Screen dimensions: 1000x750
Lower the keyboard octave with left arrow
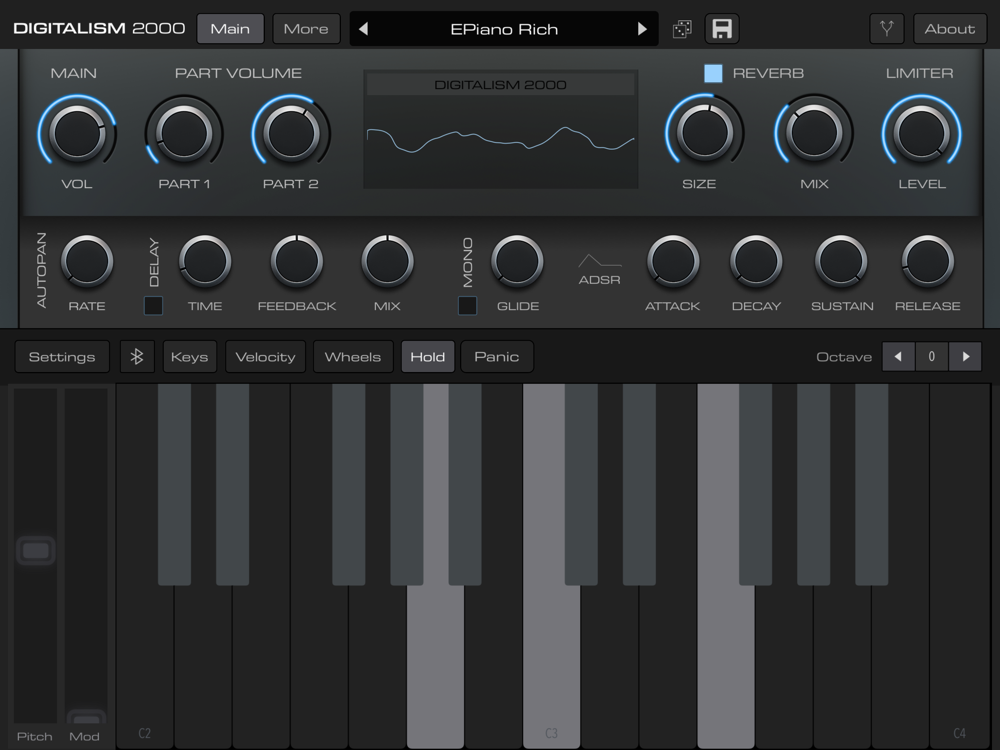coord(899,357)
